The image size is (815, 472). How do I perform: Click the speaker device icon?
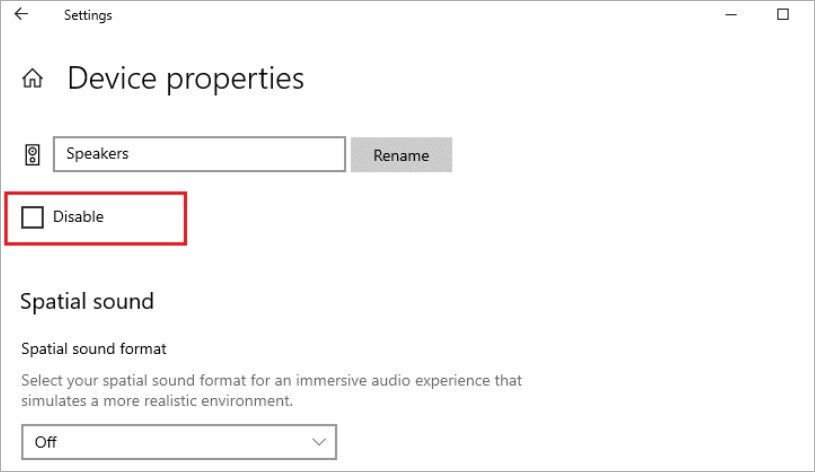coord(33,155)
